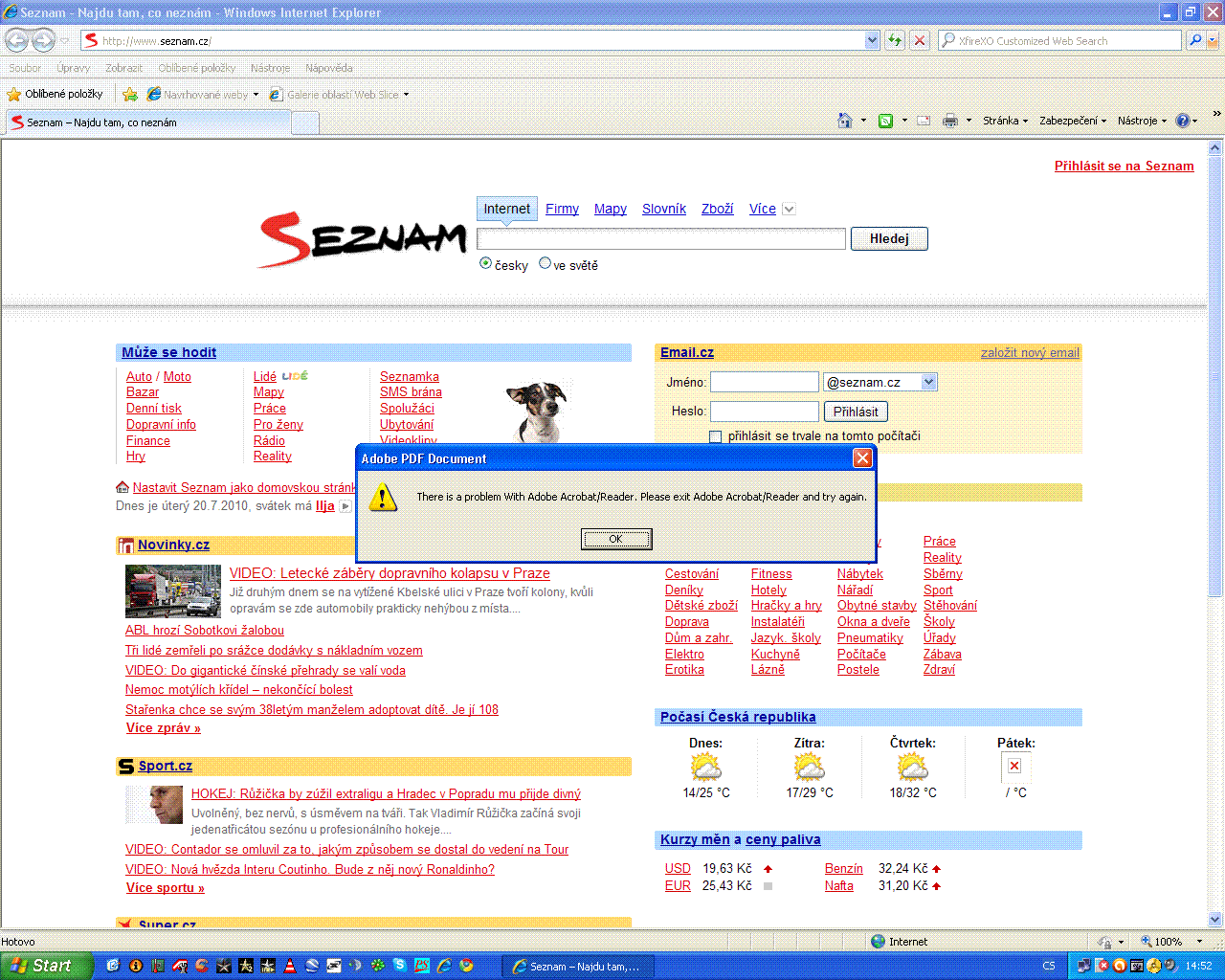Viewport: 1225px width, 980px height.
Task: Switch to the Slovník search tab
Action: click(x=664, y=209)
